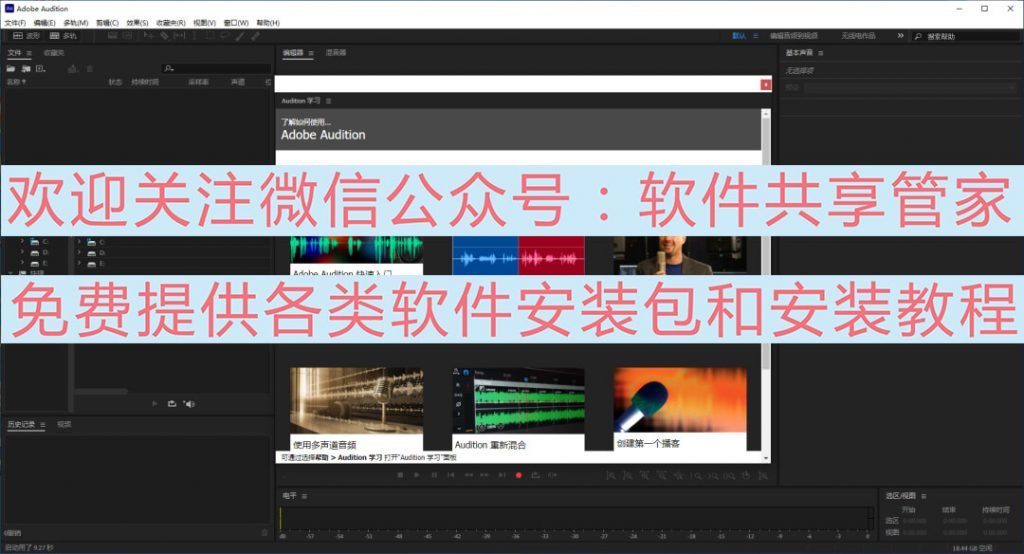Viewport: 1024px width, 554px height.
Task: Select the 编辑音频到视频 workspace
Action: 793,36
